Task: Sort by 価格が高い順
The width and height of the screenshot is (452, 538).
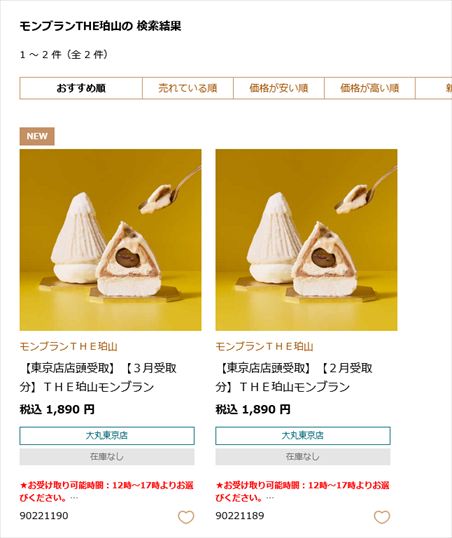Action: (x=370, y=88)
